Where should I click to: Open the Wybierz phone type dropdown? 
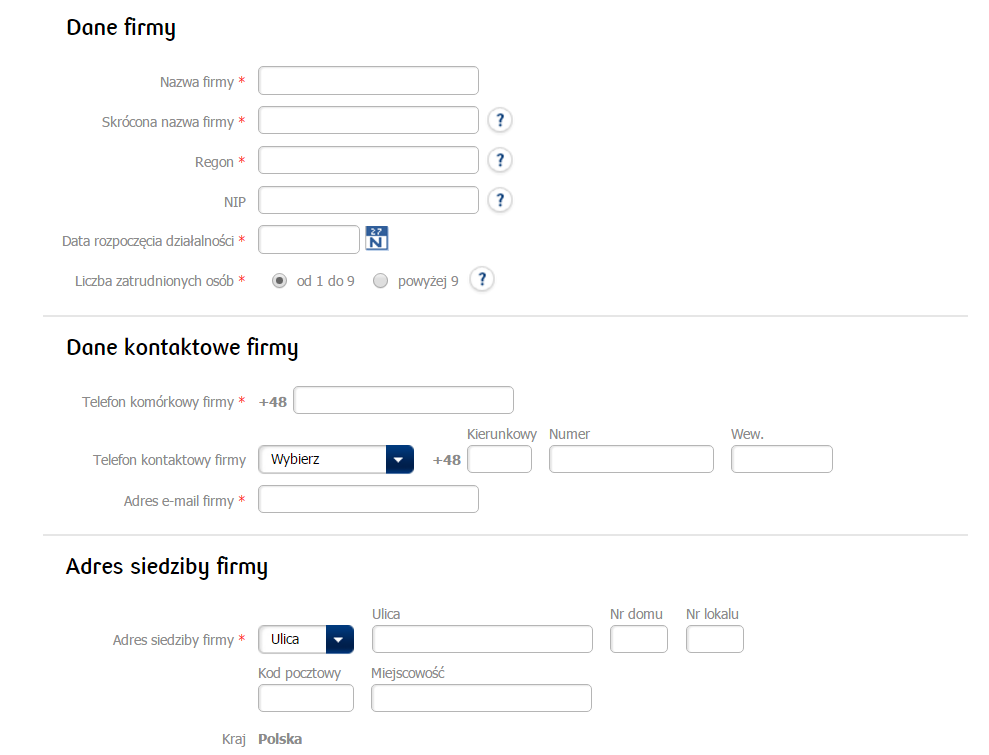click(x=336, y=460)
